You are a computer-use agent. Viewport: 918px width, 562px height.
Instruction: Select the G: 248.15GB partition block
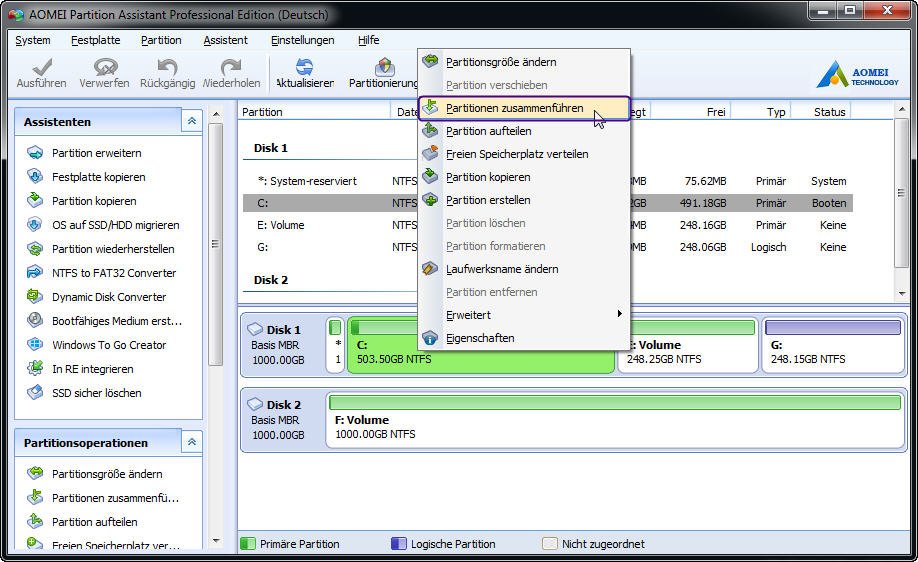click(833, 345)
